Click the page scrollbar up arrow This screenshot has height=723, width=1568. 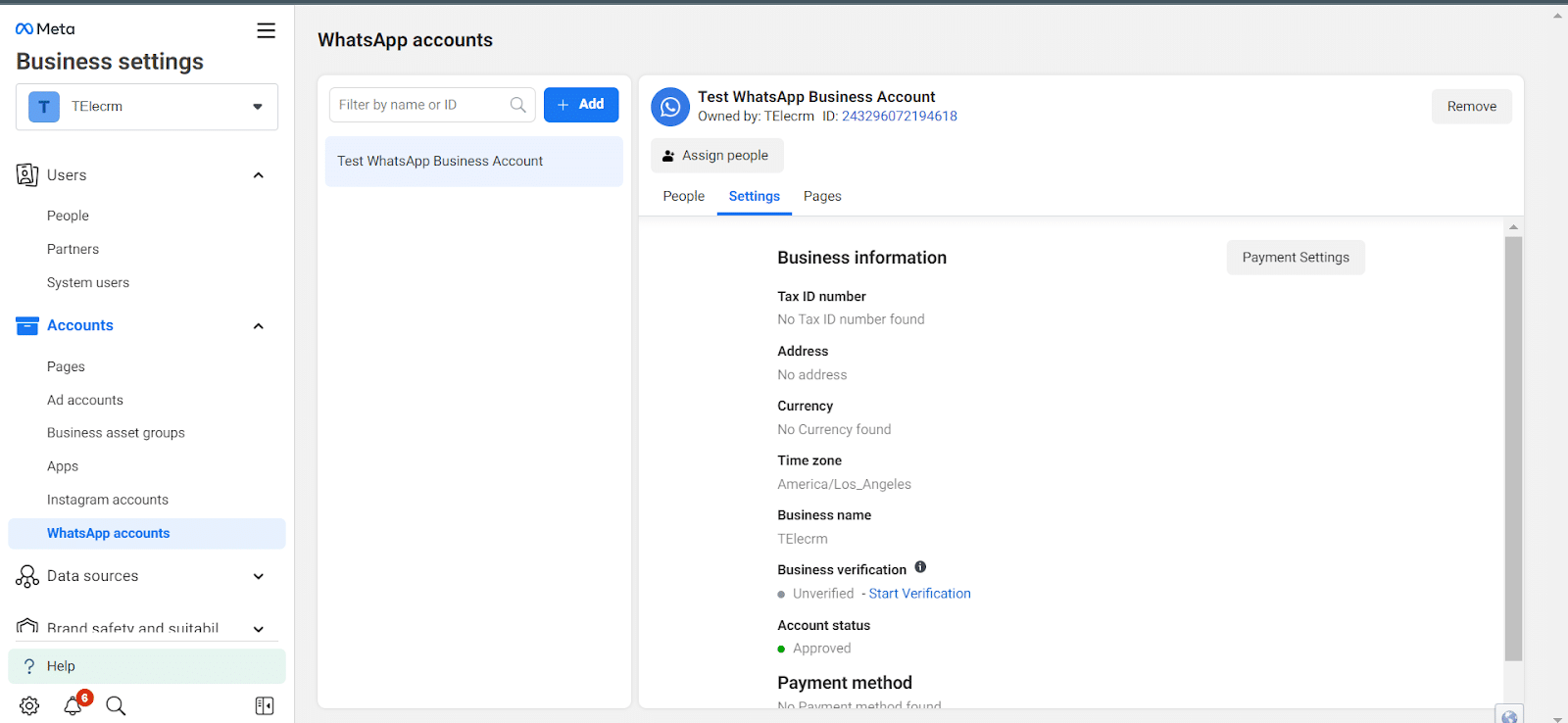pos(1557,16)
